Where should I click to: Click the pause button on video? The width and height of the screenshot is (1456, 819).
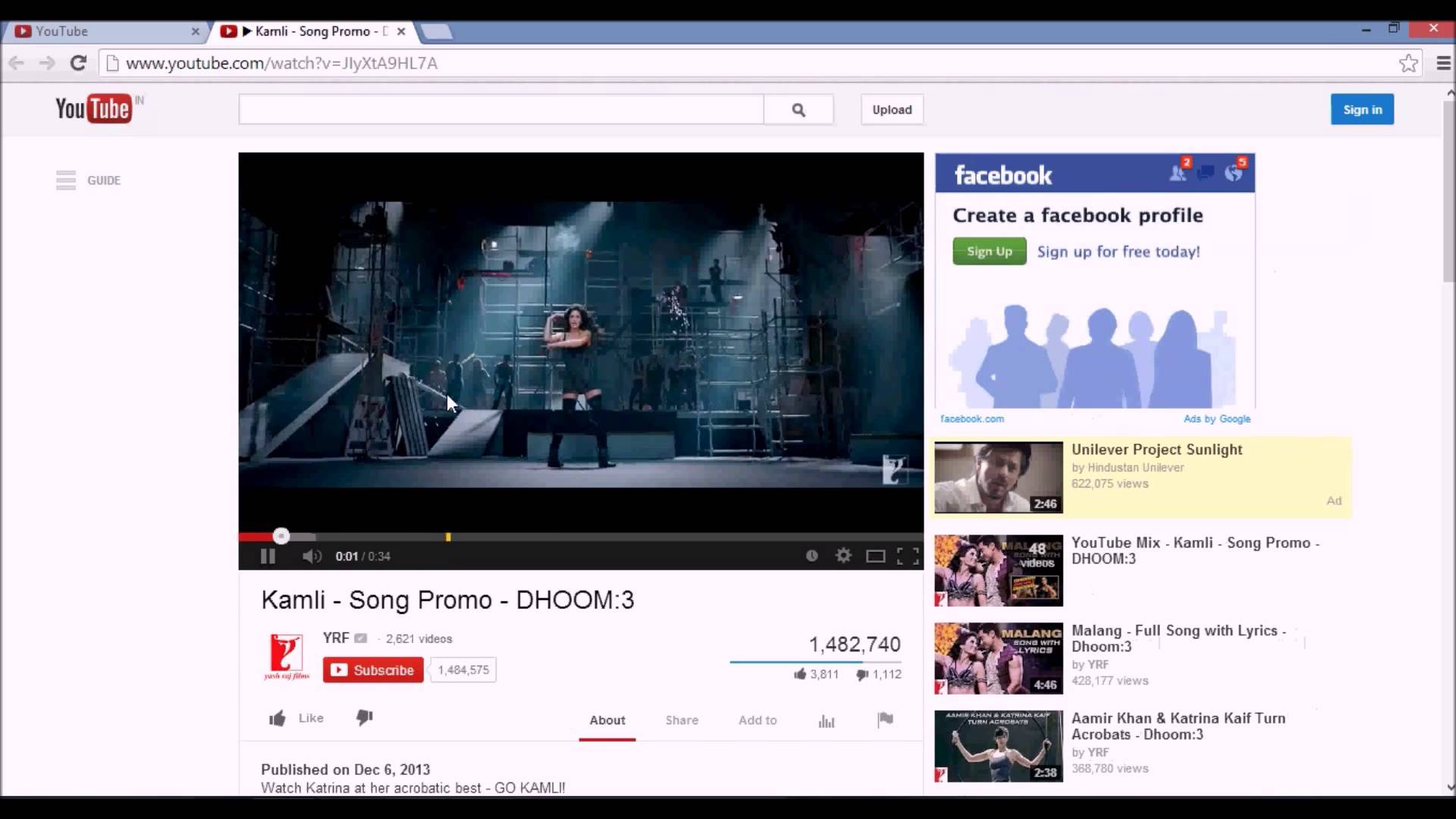(x=267, y=556)
